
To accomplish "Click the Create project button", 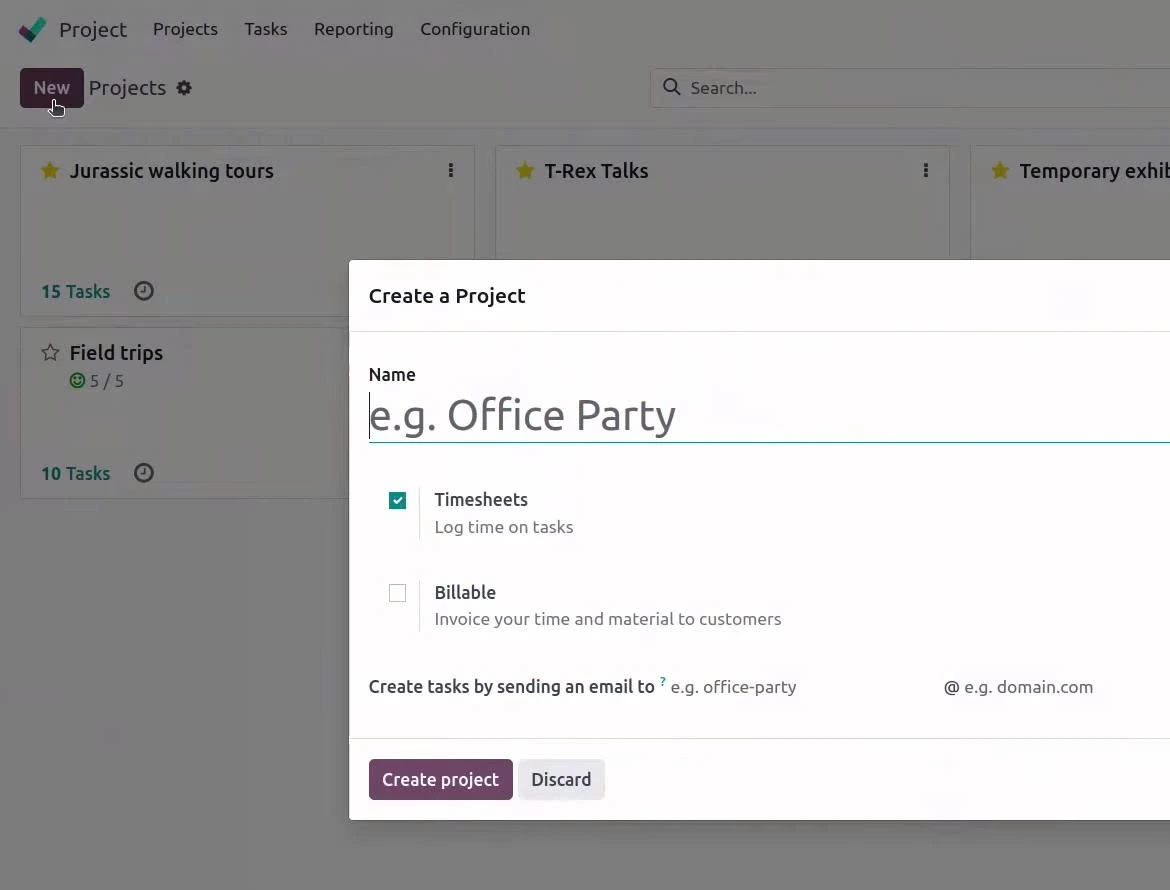I will pyautogui.click(x=440, y=779).
